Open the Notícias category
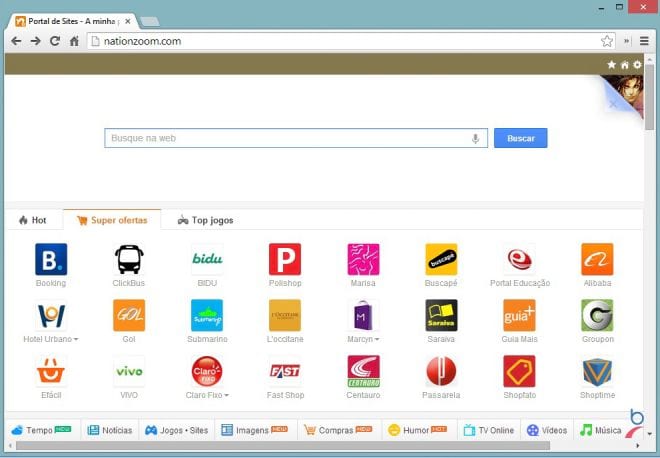660x458 pixels. [110, 430]
